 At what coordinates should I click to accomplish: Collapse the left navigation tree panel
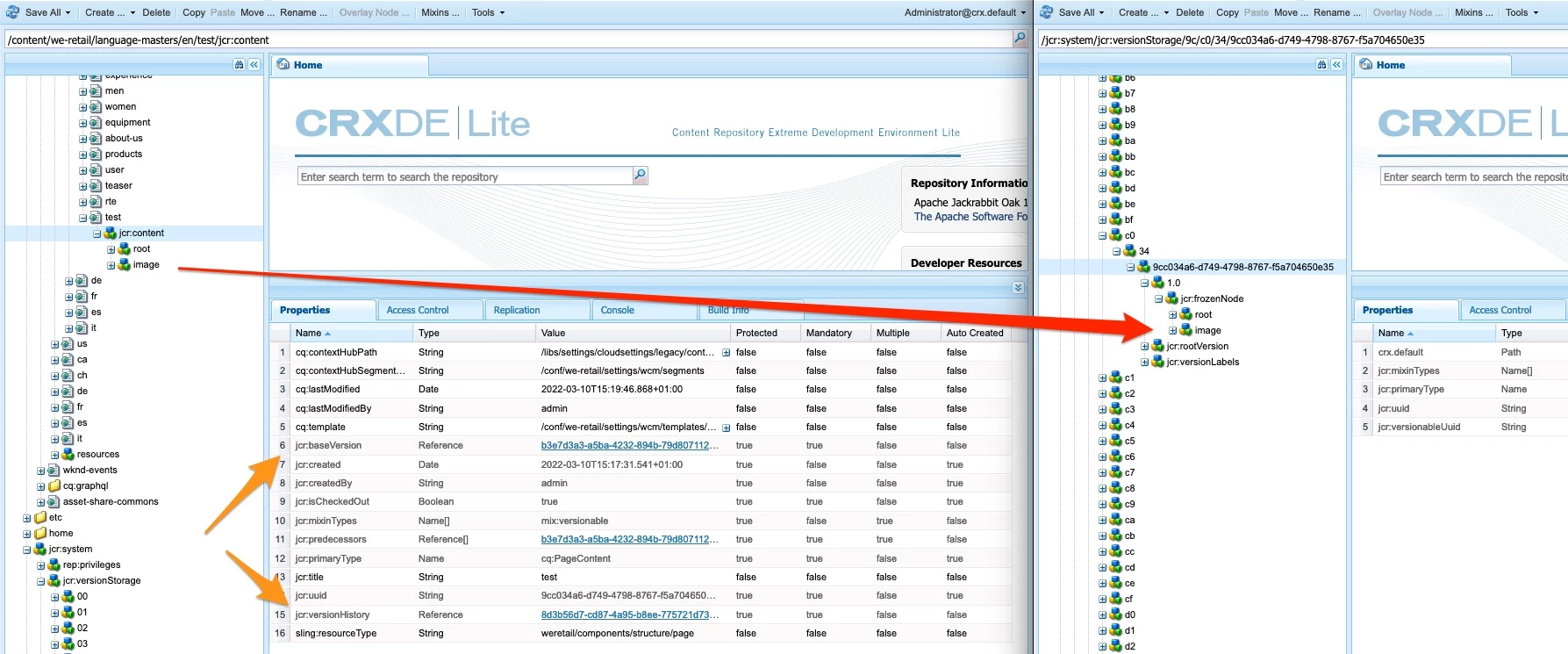254,65
